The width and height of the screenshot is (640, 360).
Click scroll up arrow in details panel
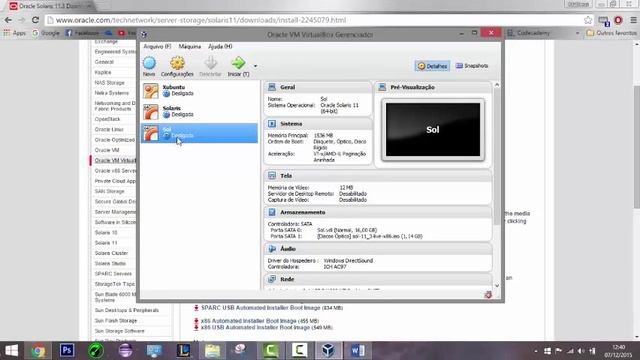[x=497, y=84]
